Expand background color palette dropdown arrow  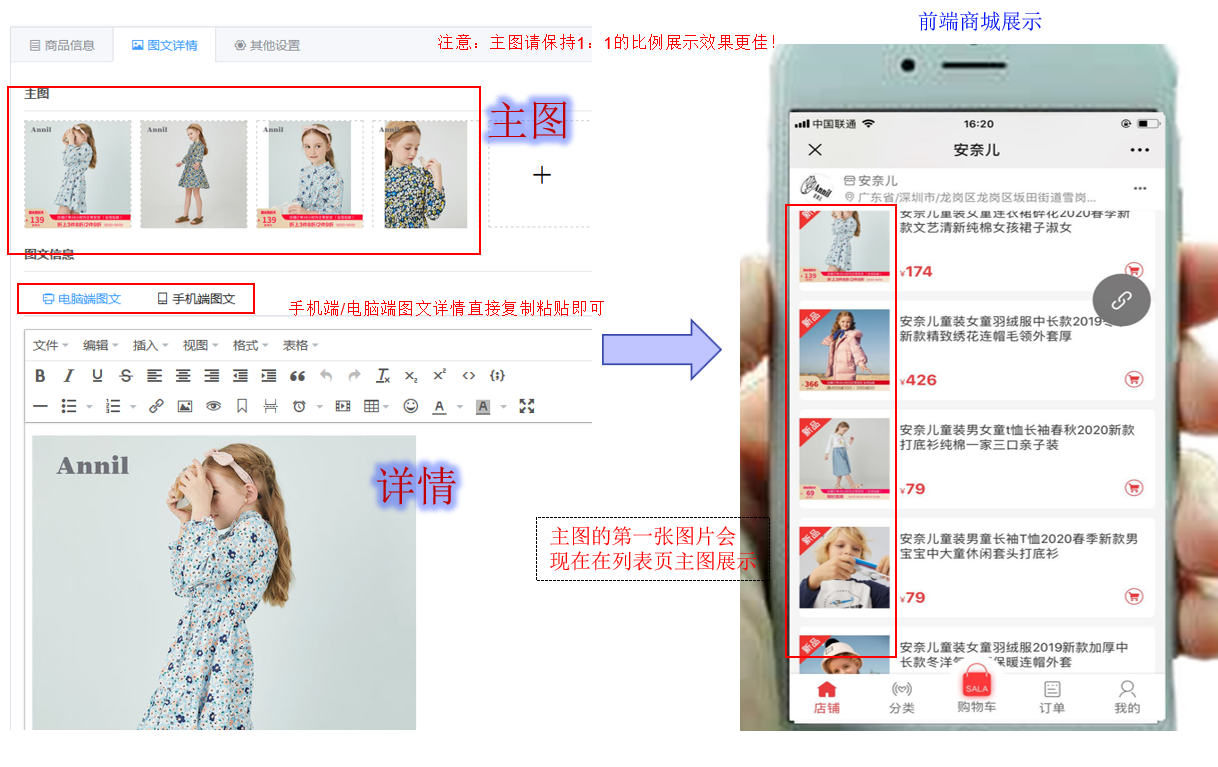click(503, 407)
